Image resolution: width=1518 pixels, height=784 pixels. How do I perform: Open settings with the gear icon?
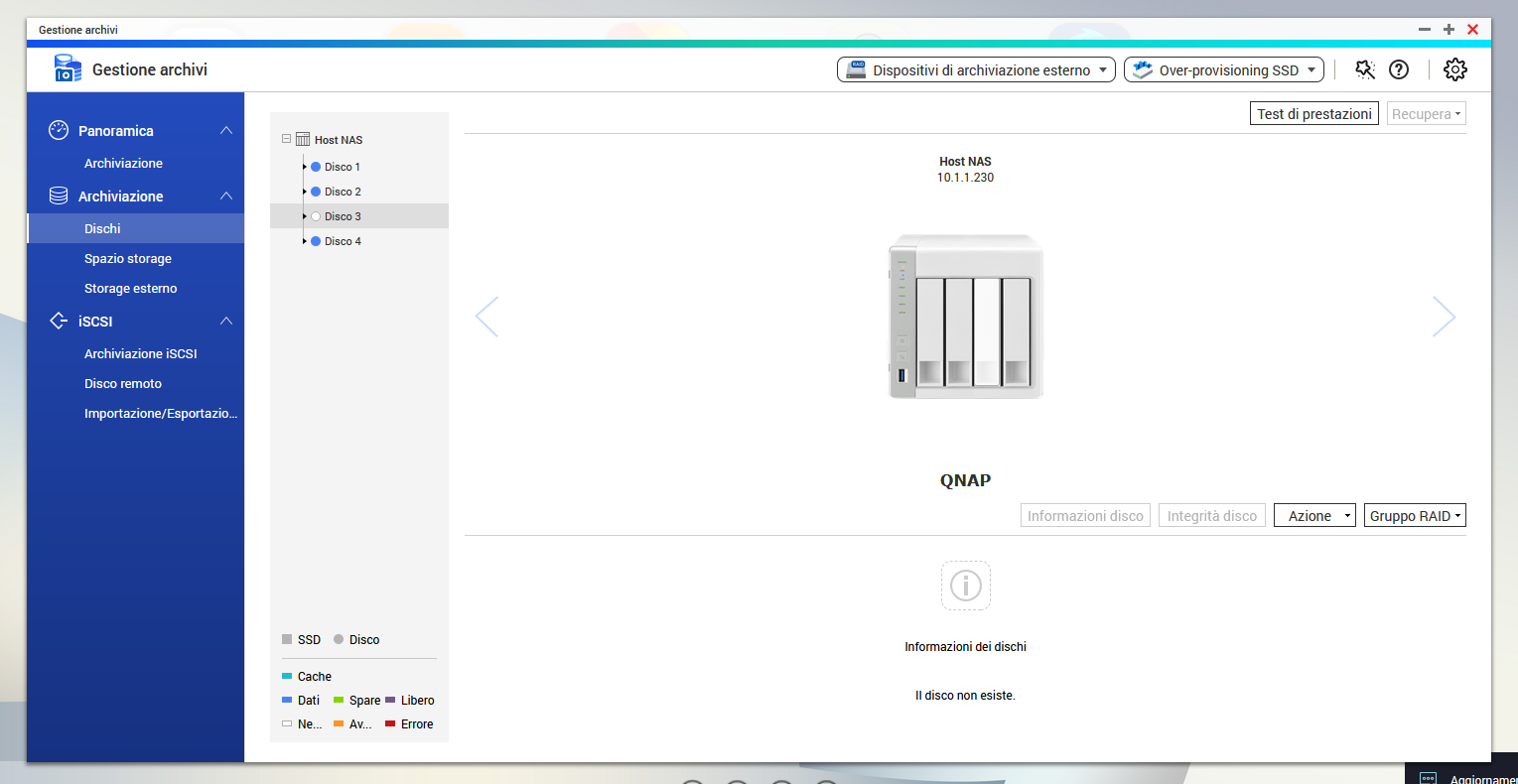(1454, 69)
